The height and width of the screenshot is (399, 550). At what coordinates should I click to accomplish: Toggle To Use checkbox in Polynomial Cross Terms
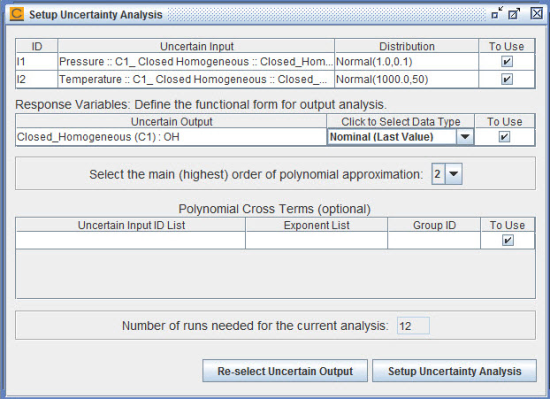pos(508,241)
